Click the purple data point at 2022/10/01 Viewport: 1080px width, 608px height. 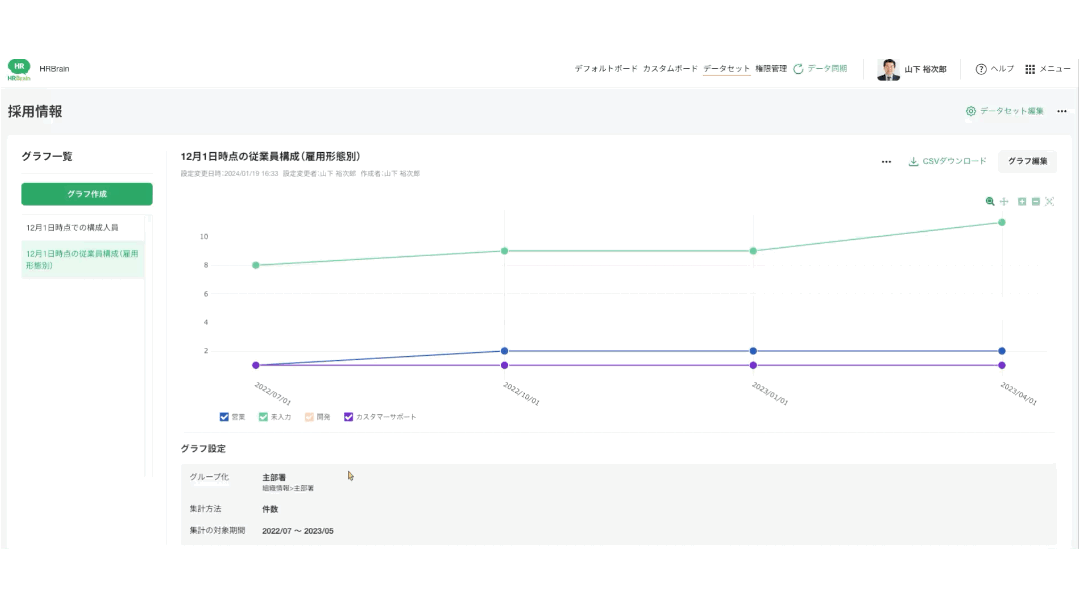pos(504,365)
